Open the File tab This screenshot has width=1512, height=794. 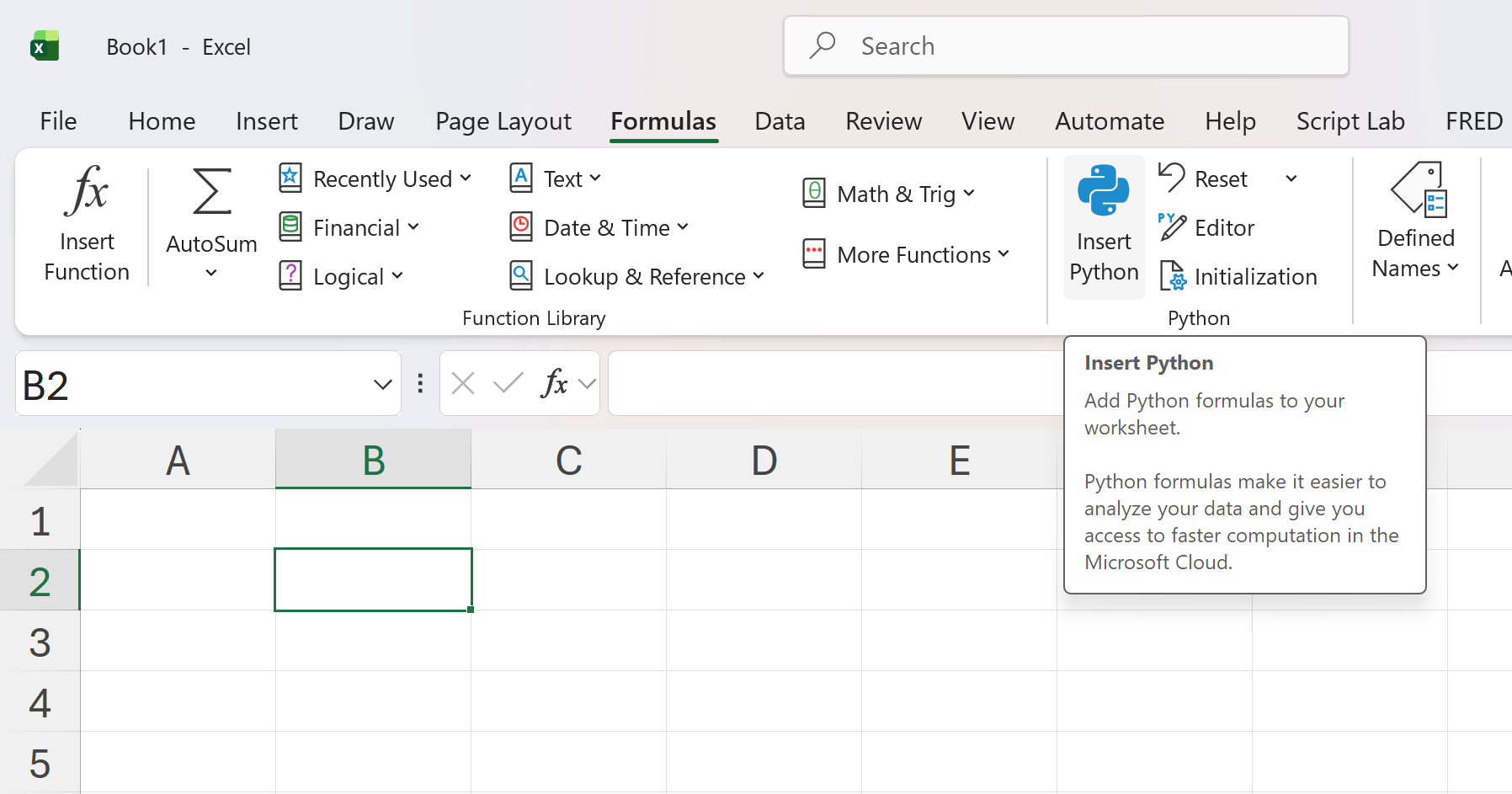[58, 121]
